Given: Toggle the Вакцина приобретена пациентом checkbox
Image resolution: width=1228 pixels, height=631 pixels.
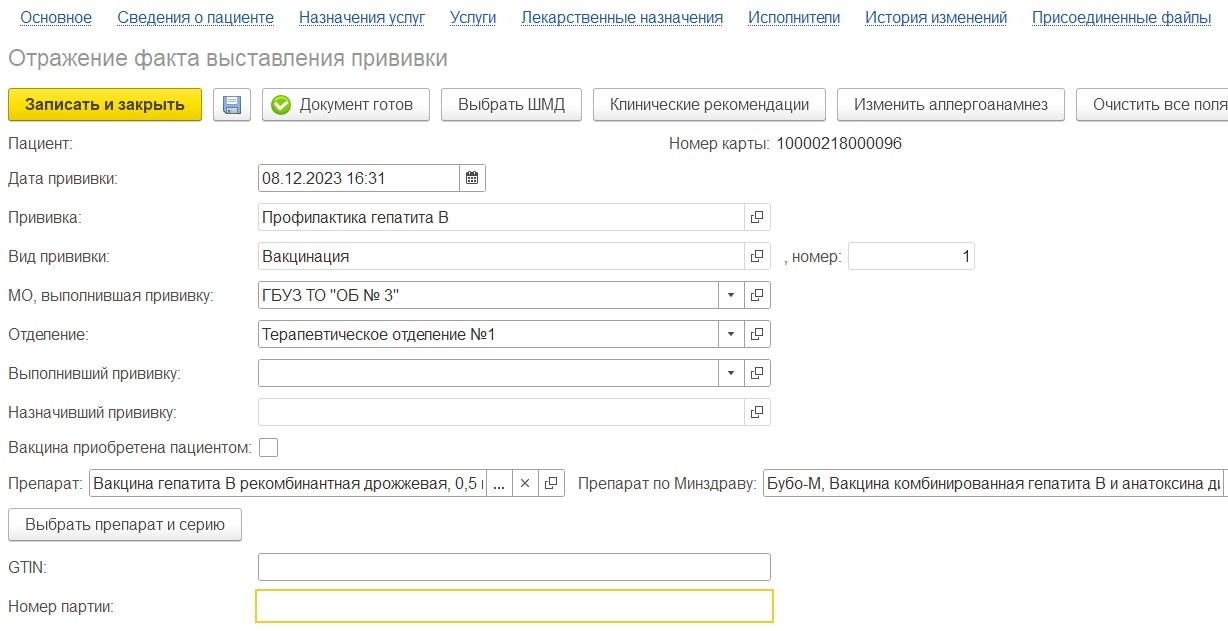Looking at the screenshot, I should pos(268,447).
